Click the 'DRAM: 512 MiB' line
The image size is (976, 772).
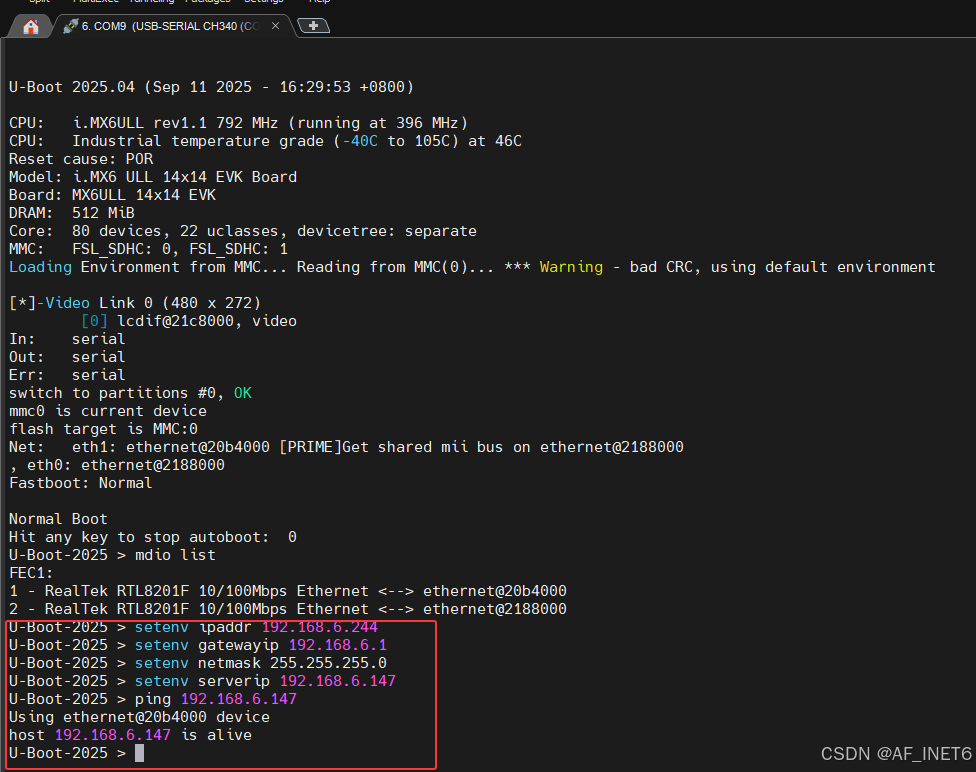click(72, 213)
